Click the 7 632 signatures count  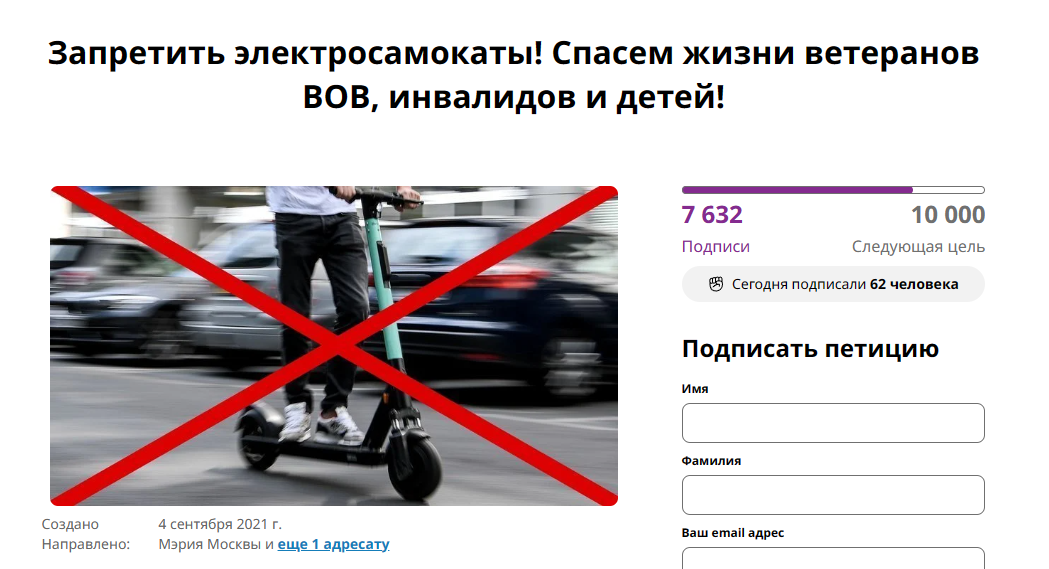712,215
